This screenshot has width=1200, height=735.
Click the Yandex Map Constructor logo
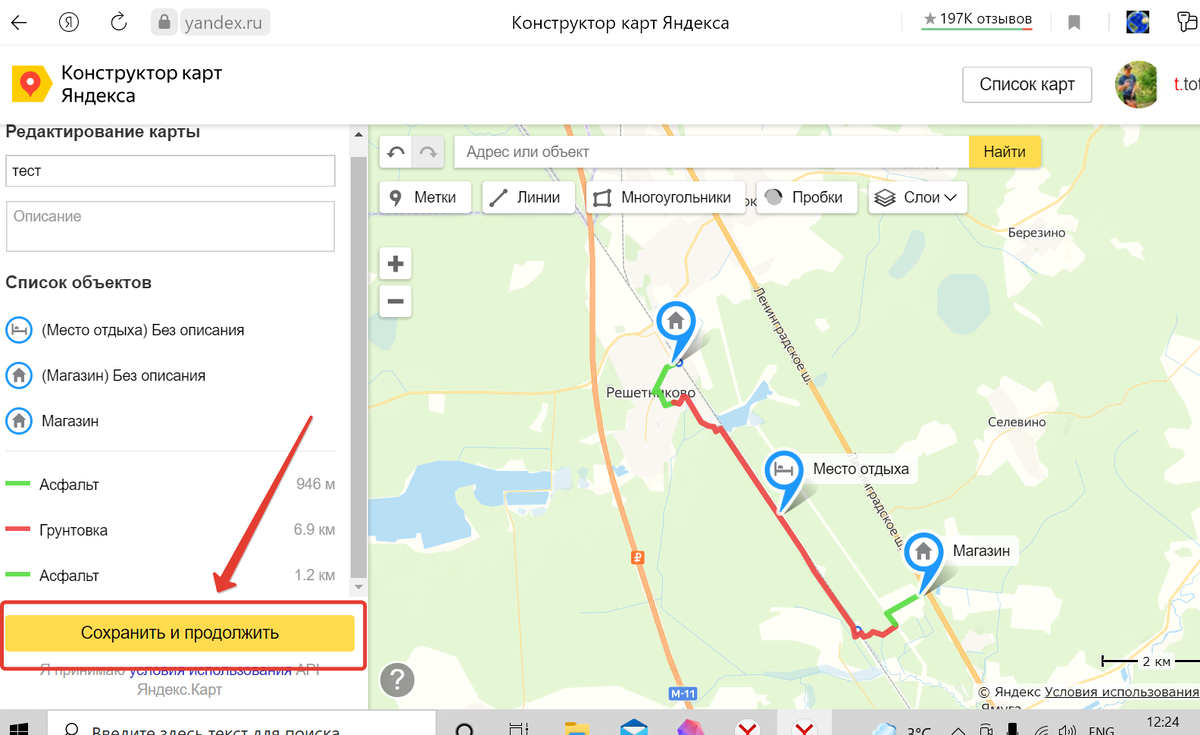pos(116,84)
